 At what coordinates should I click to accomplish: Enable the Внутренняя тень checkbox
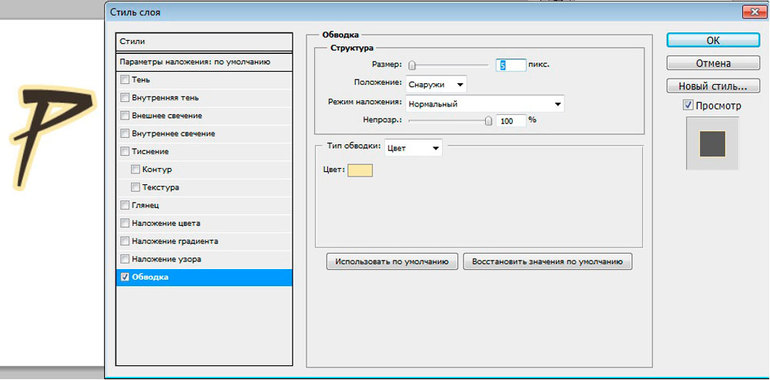125,98
